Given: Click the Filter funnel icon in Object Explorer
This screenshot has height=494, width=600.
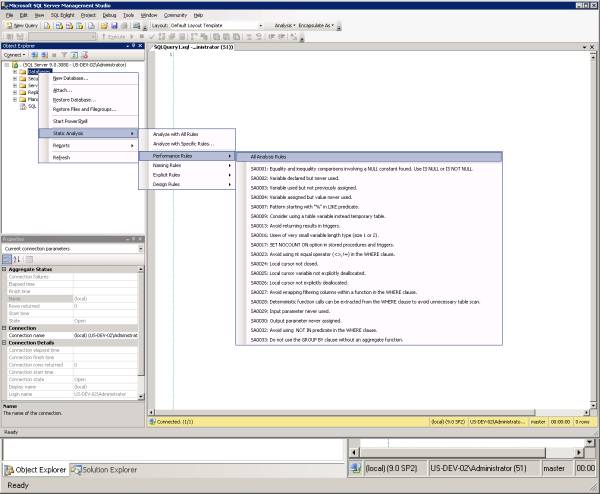Looking at the screenshot, I should [64, 55].
